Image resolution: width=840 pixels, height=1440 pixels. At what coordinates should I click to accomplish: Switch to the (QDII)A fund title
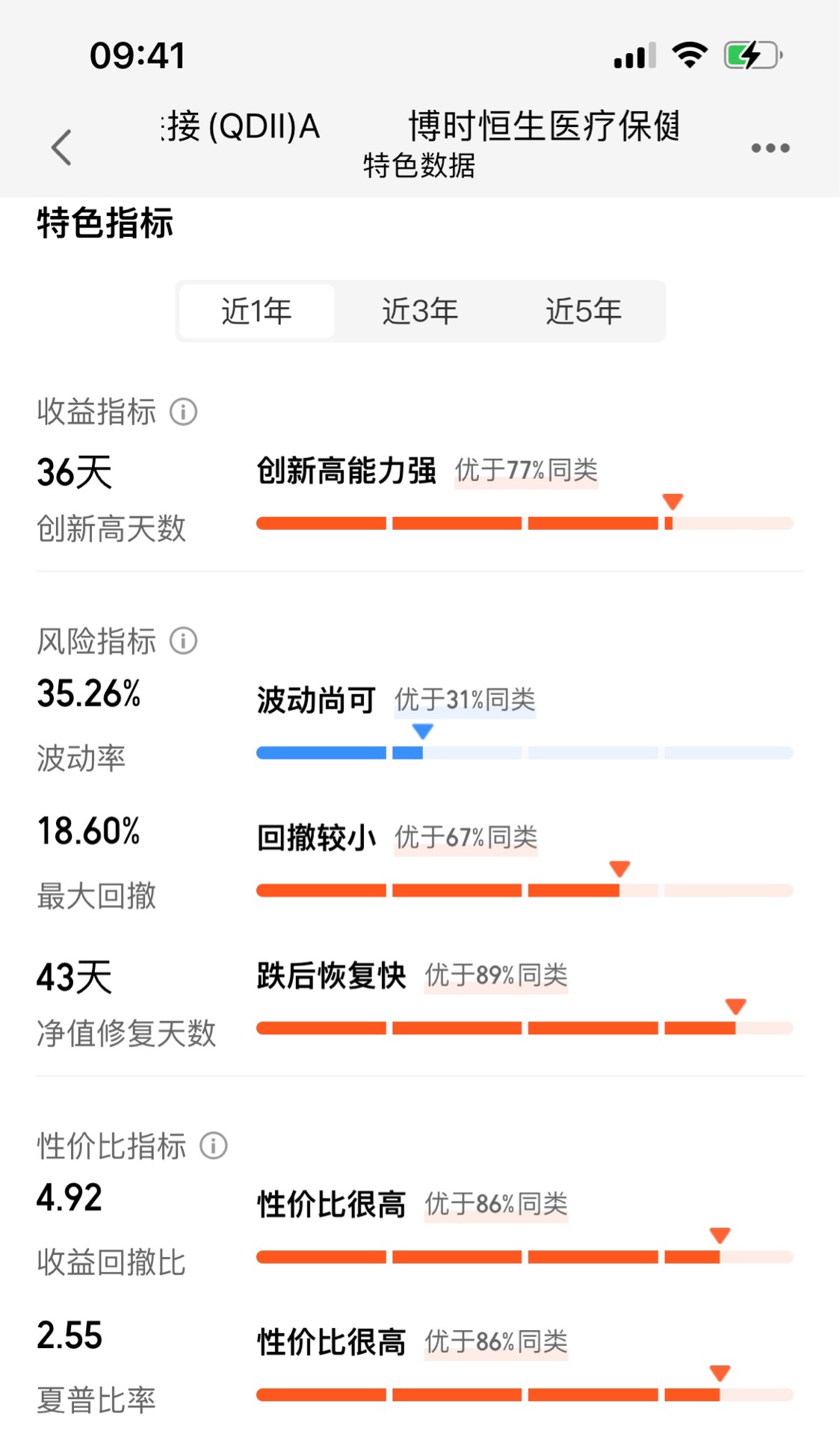click(x=241, y=126)
